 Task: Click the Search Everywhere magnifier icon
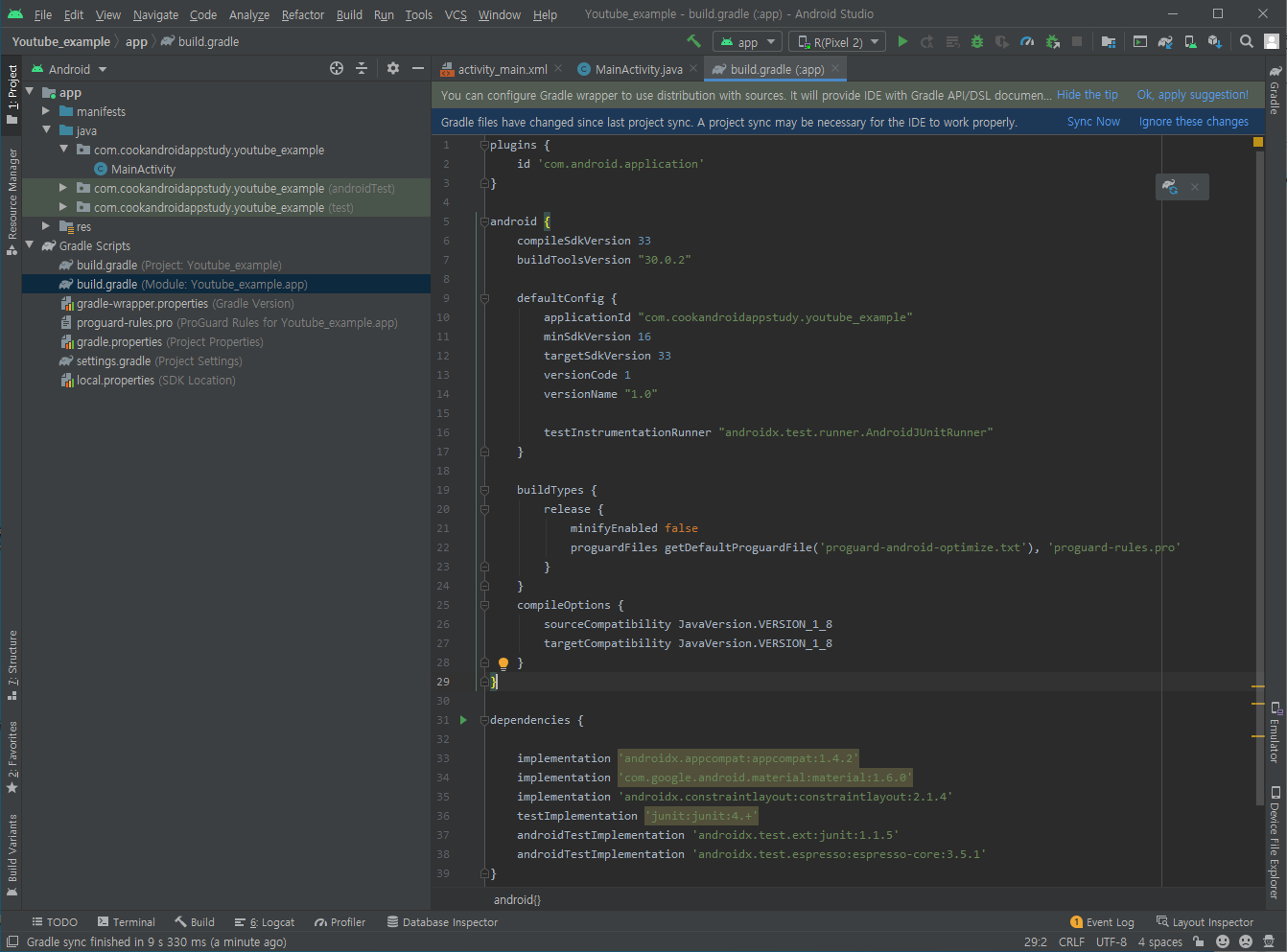1246,41
